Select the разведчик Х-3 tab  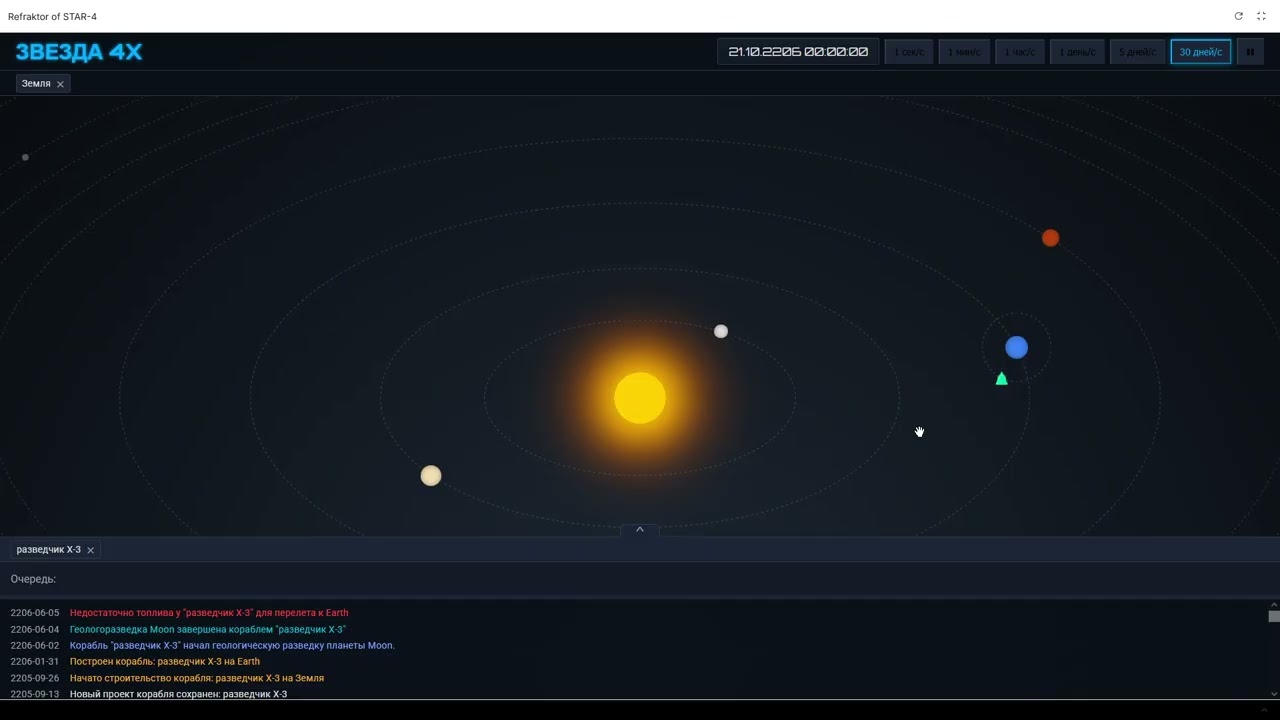point(49,550)
